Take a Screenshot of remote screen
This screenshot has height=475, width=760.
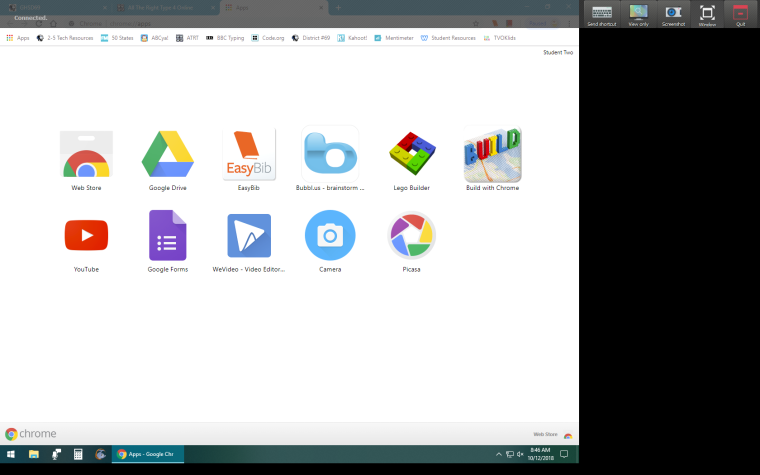[673, 15]
